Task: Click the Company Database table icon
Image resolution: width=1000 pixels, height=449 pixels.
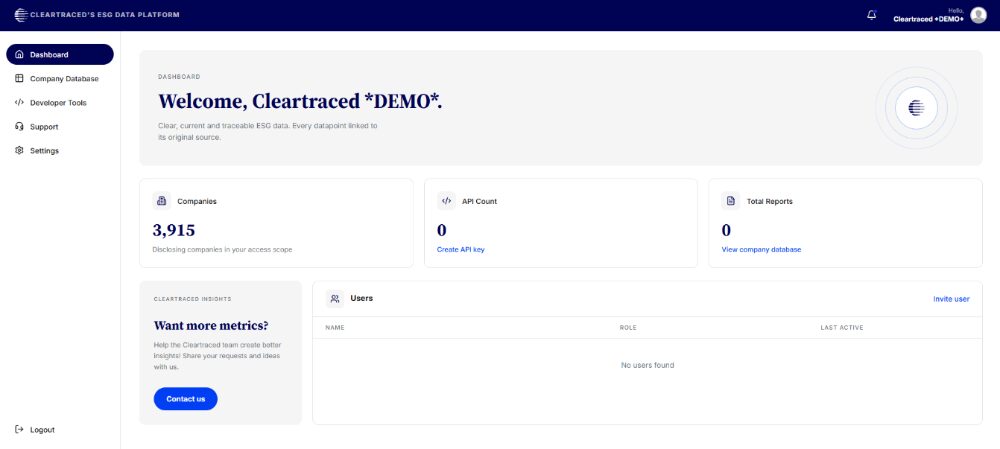Action: pyautogui.click(x=19, y=79)
